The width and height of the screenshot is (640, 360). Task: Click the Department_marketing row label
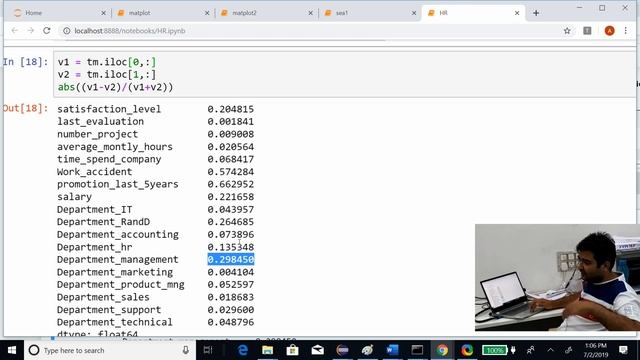[x=115, y=272]
